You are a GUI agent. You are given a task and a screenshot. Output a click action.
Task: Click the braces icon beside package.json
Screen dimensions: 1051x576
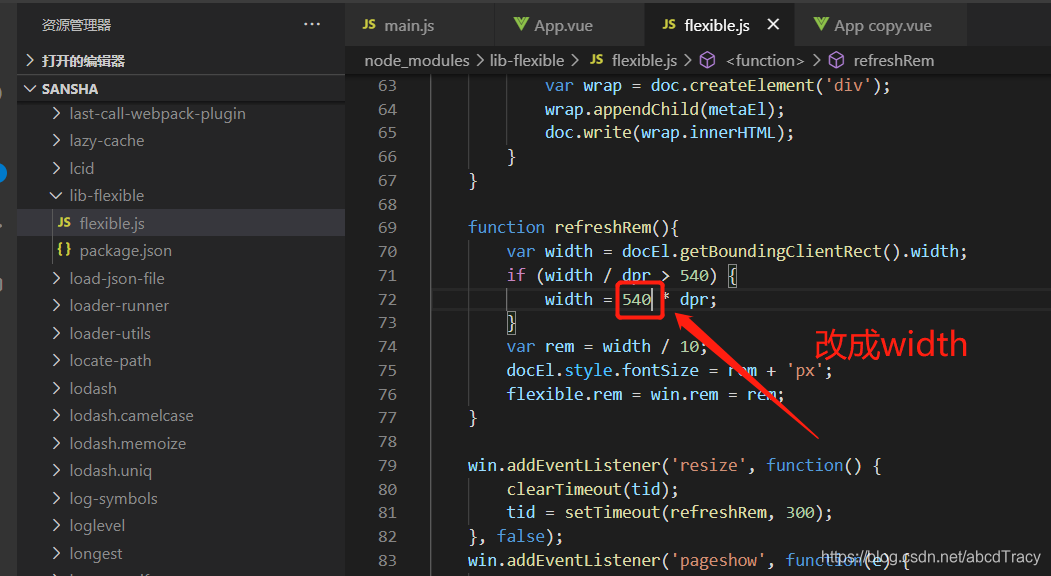tap(64, 249)
